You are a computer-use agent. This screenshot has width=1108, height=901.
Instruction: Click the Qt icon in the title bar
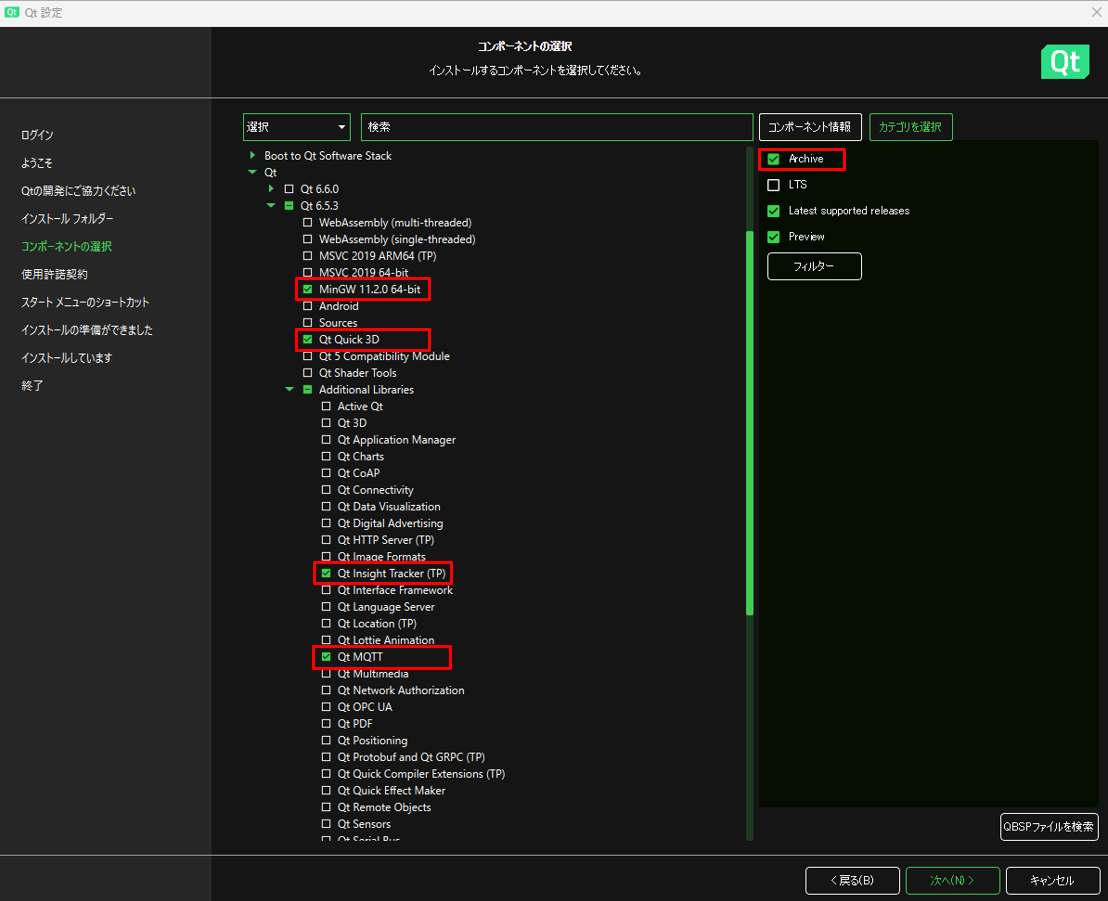13,12
